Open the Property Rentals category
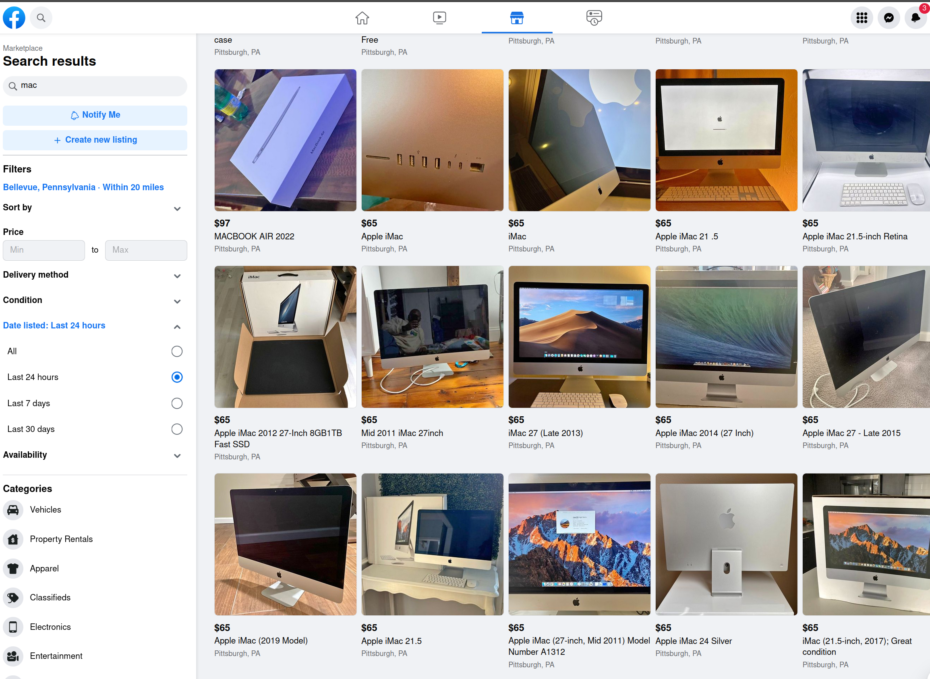This screenshot has height=679, width=930. click(60, 539)
